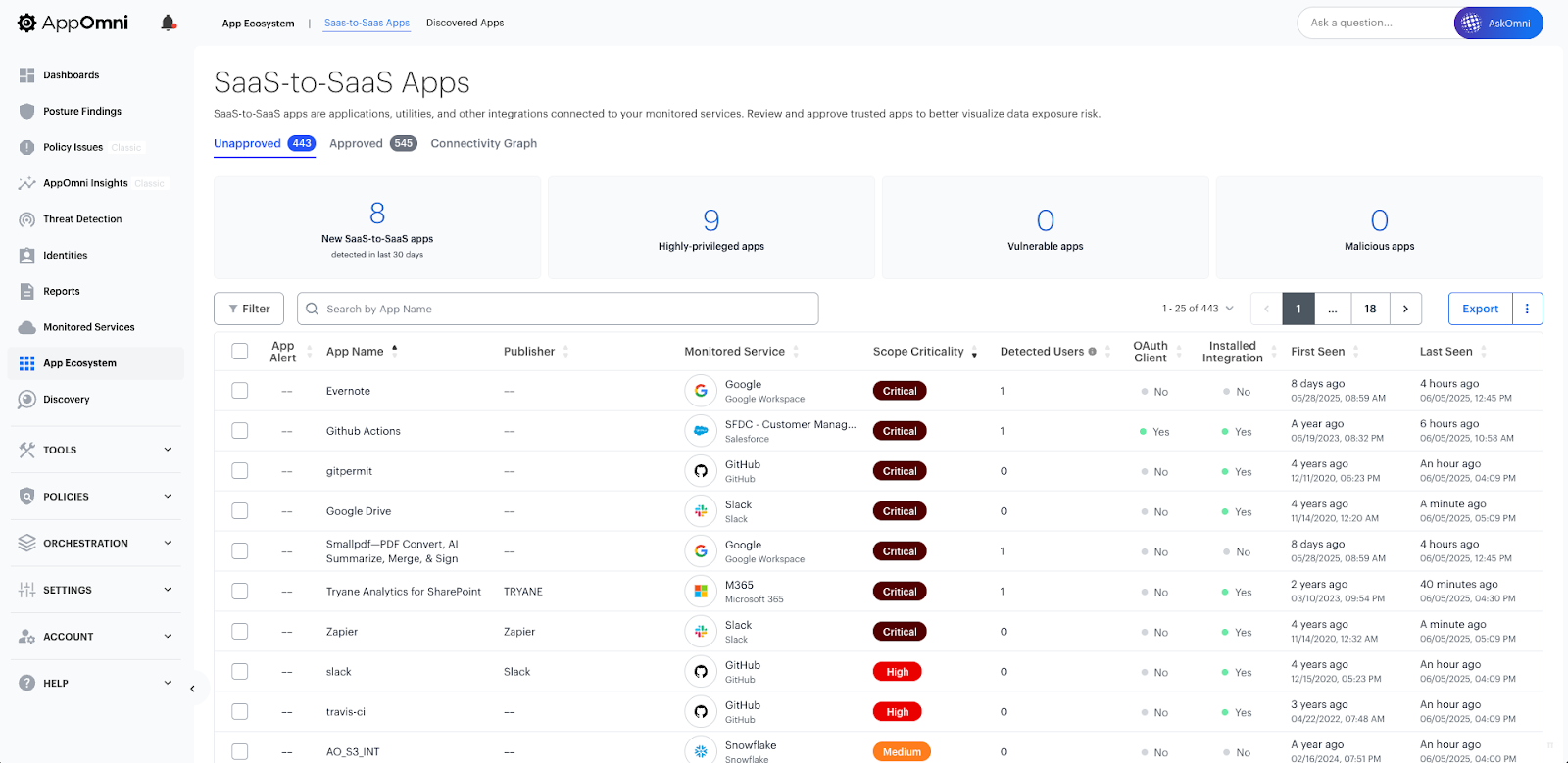Open notifications bell icon
The height and width of the screenshot is (763, 1568).
(x=169, y=23)
